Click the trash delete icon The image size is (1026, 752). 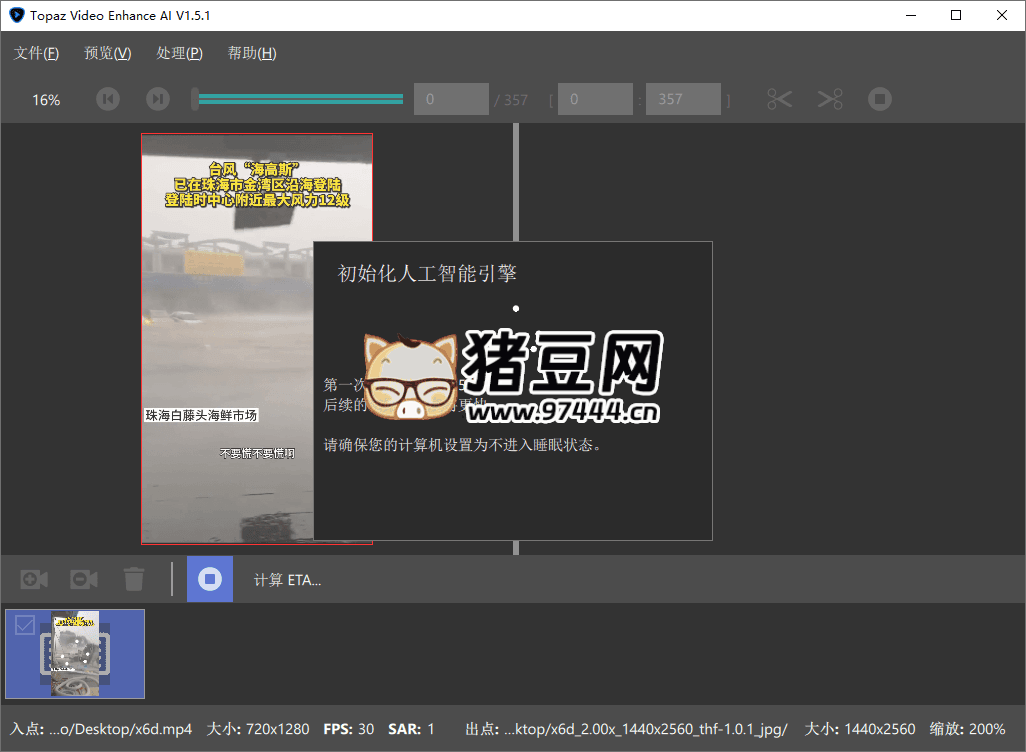click(134, 579)
